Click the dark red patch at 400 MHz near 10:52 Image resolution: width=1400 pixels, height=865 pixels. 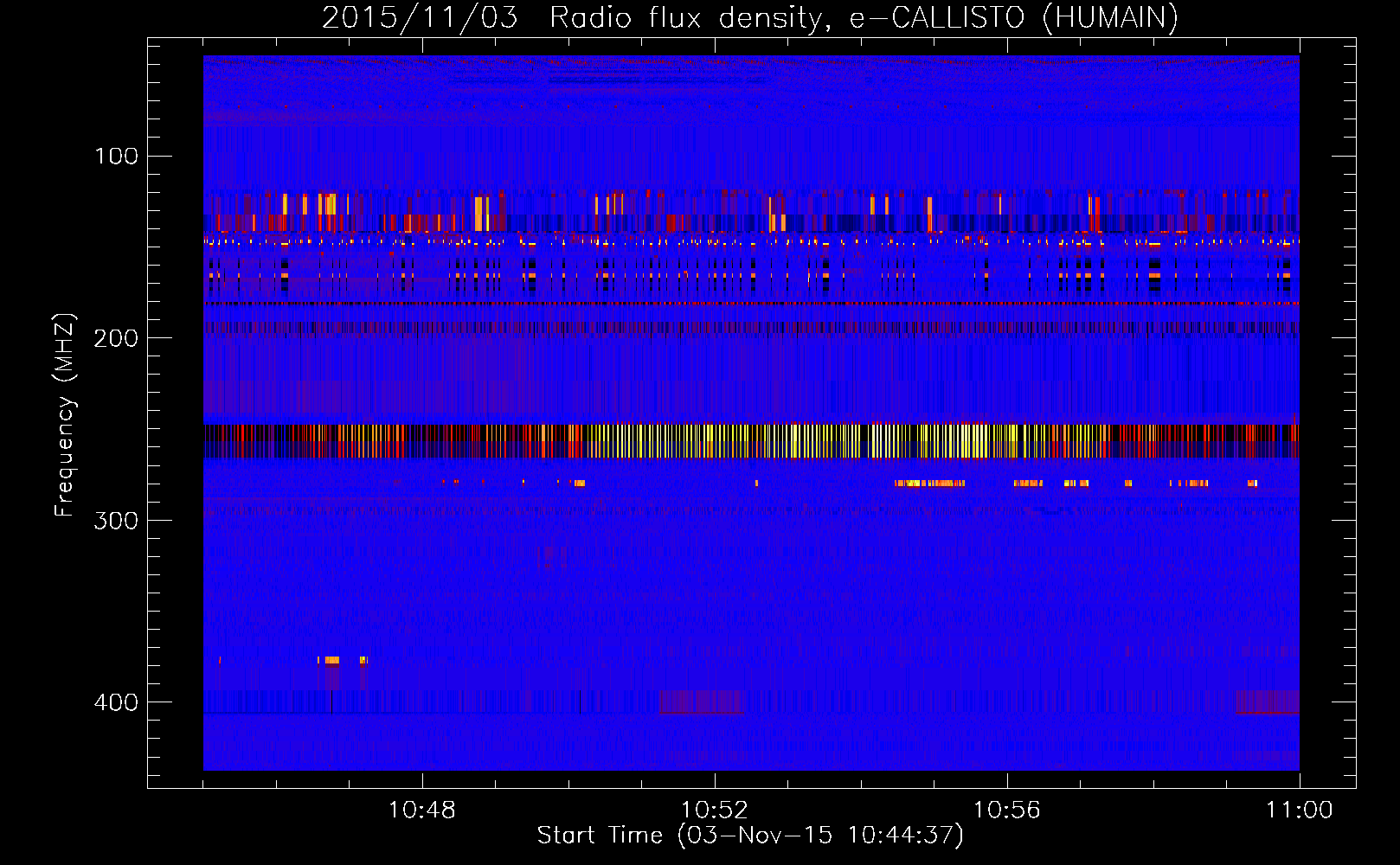click(701, 702)
